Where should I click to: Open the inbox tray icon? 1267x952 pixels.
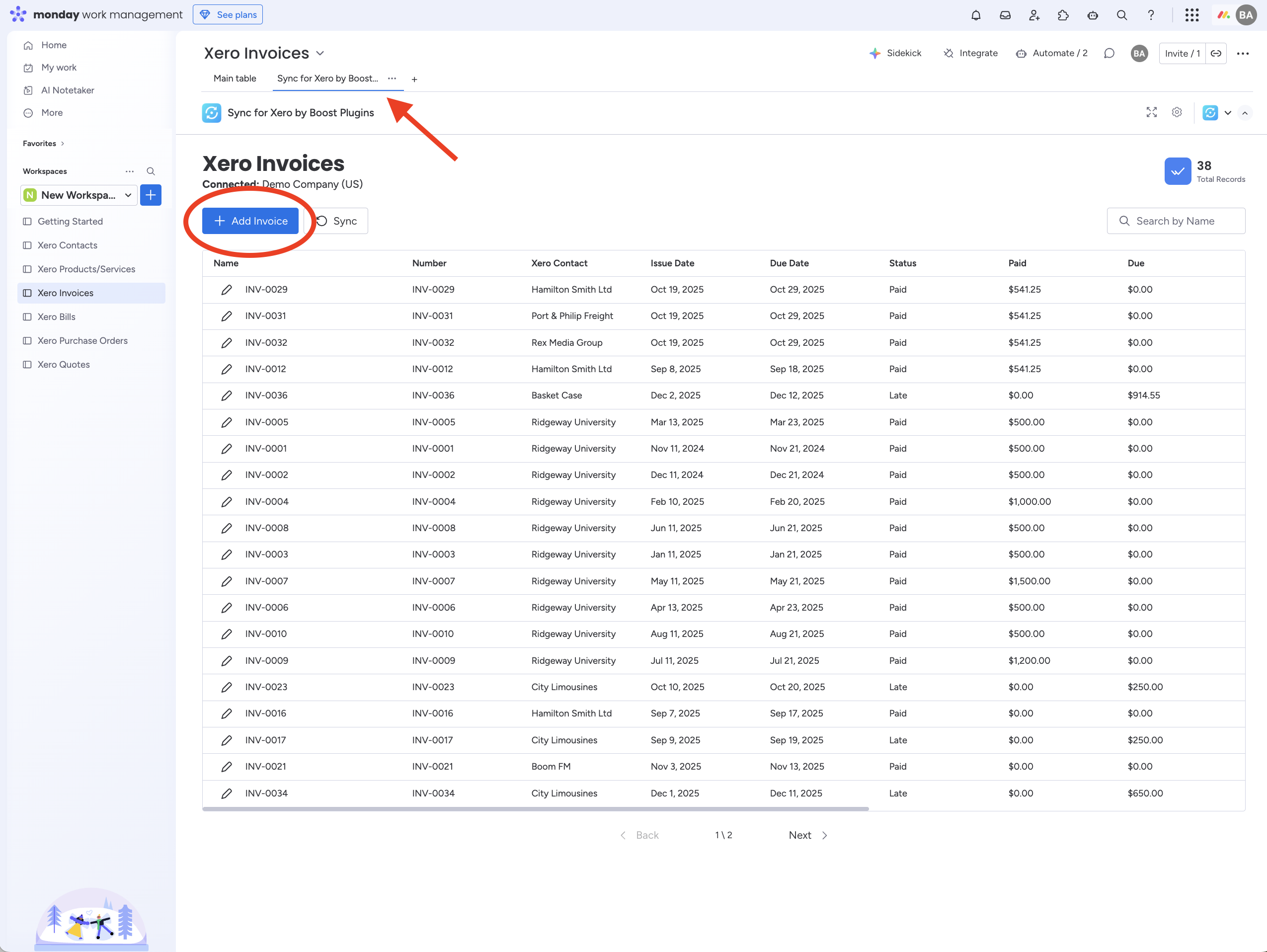pos(1005,15)
